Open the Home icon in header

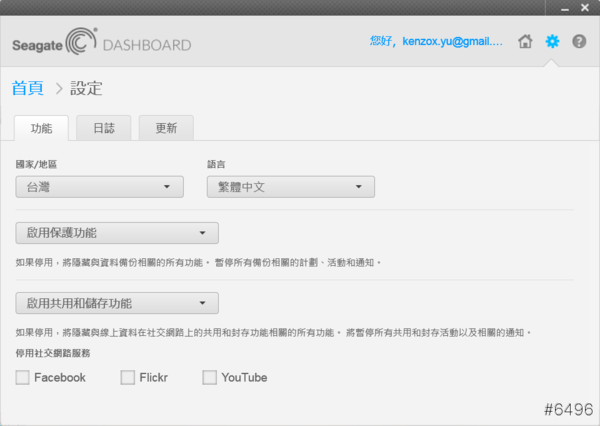525,41
